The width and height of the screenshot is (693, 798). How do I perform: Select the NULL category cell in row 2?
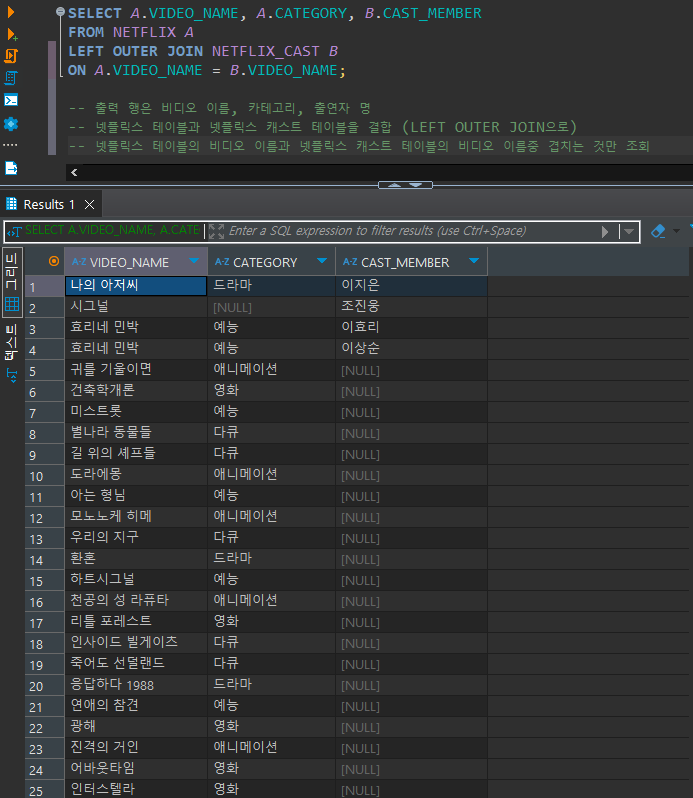(272, 307)
